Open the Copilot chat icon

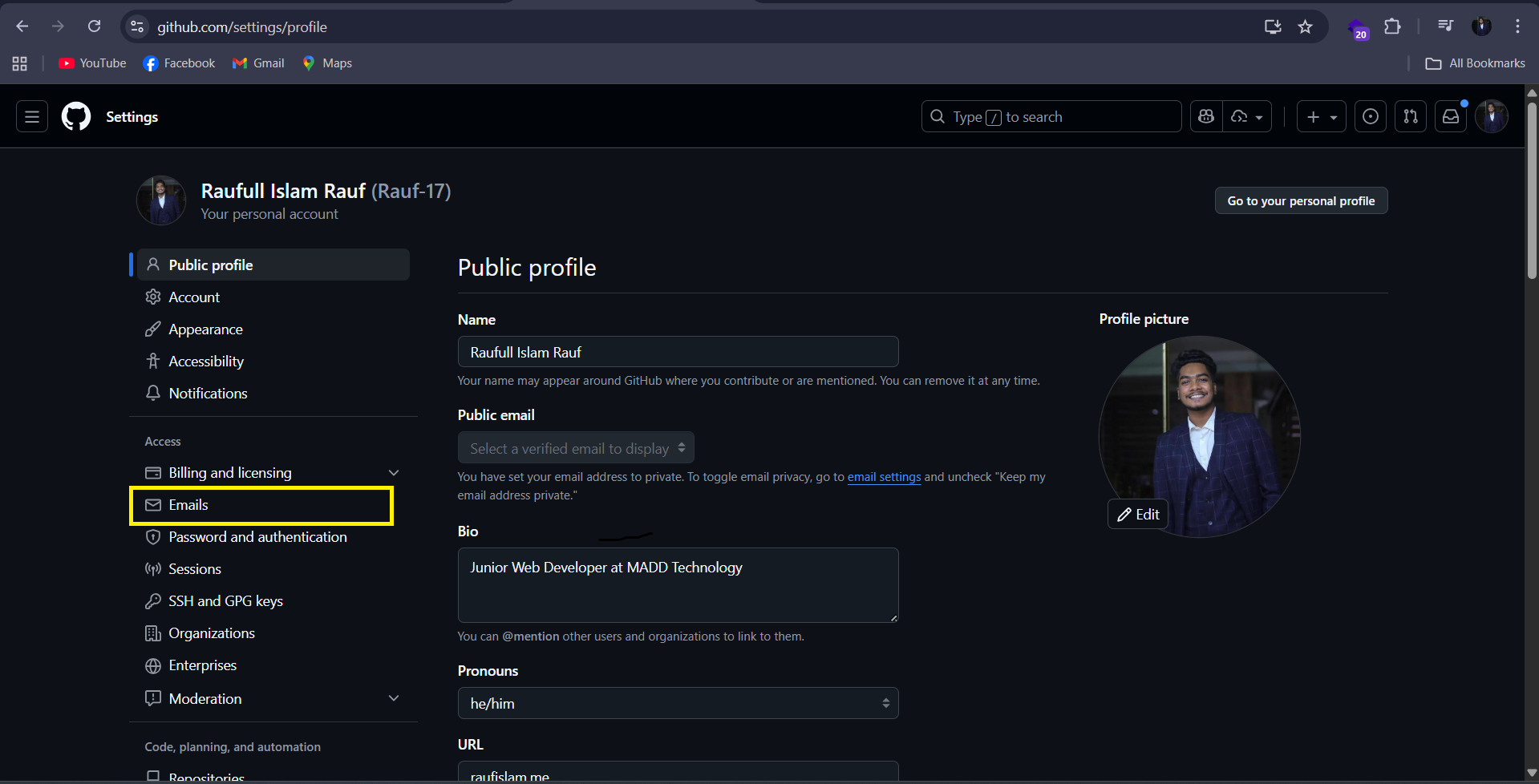(x=1206, y=117)
